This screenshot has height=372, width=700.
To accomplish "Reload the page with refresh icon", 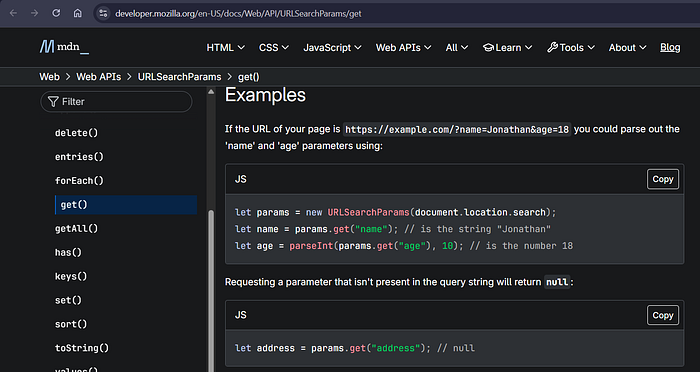I will (x=56, y=13).
